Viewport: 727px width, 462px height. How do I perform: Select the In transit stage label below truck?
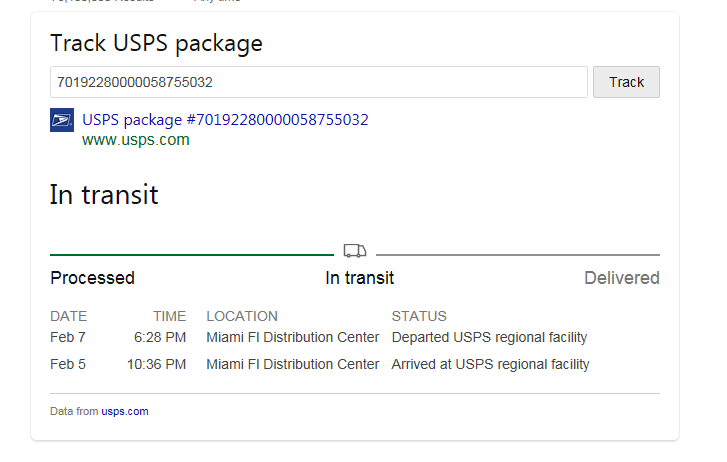click(x=360, y=278)
